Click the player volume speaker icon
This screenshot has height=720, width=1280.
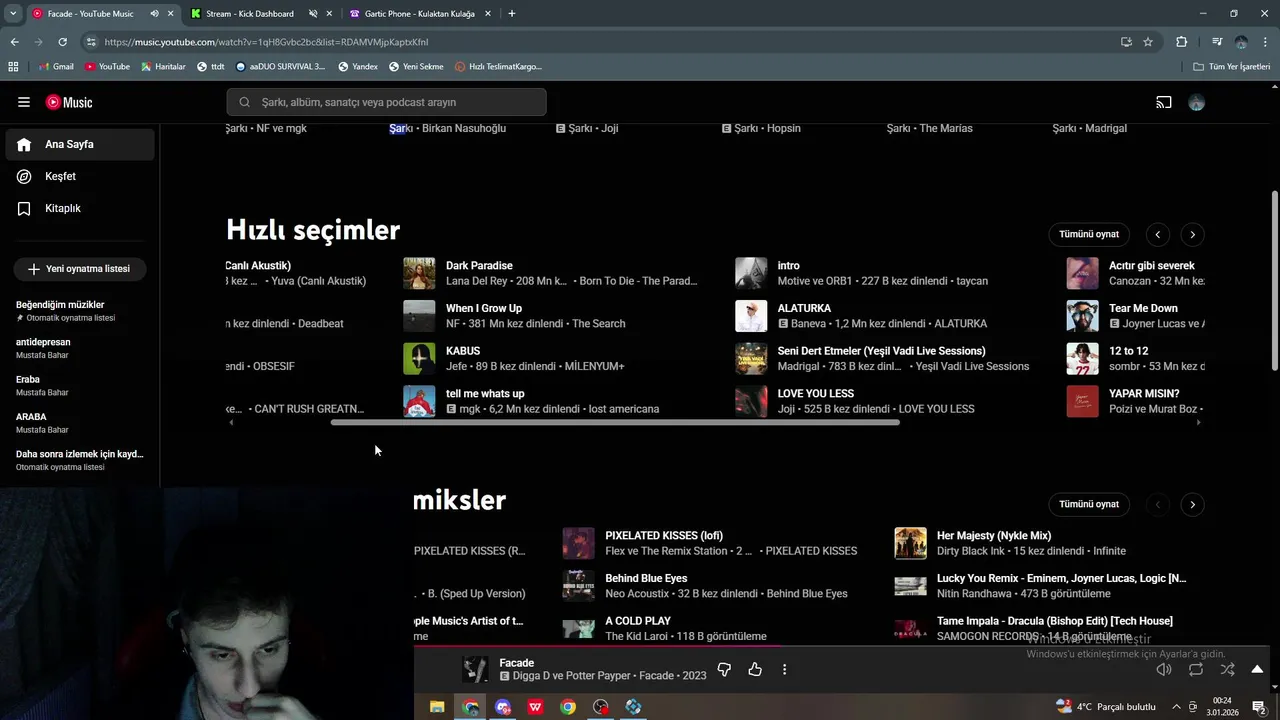[x=1164, y=669]
